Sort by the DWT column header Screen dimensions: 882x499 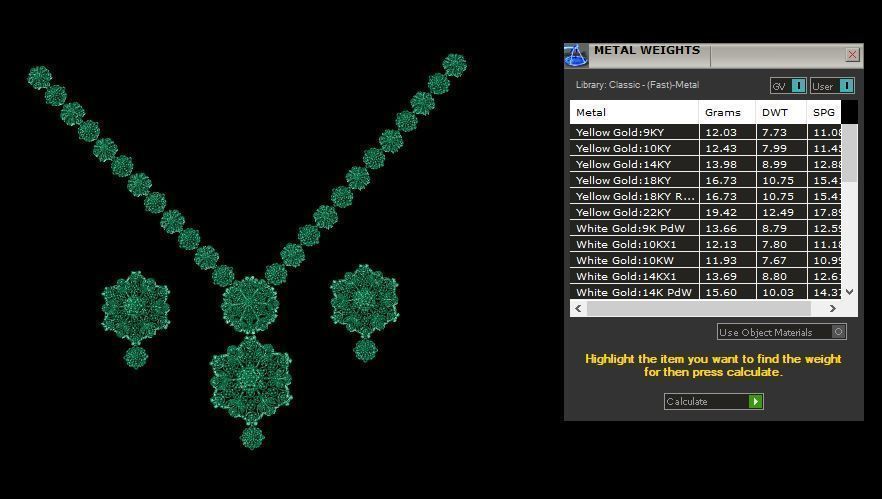pyautogui.click(x=781, y=113)
